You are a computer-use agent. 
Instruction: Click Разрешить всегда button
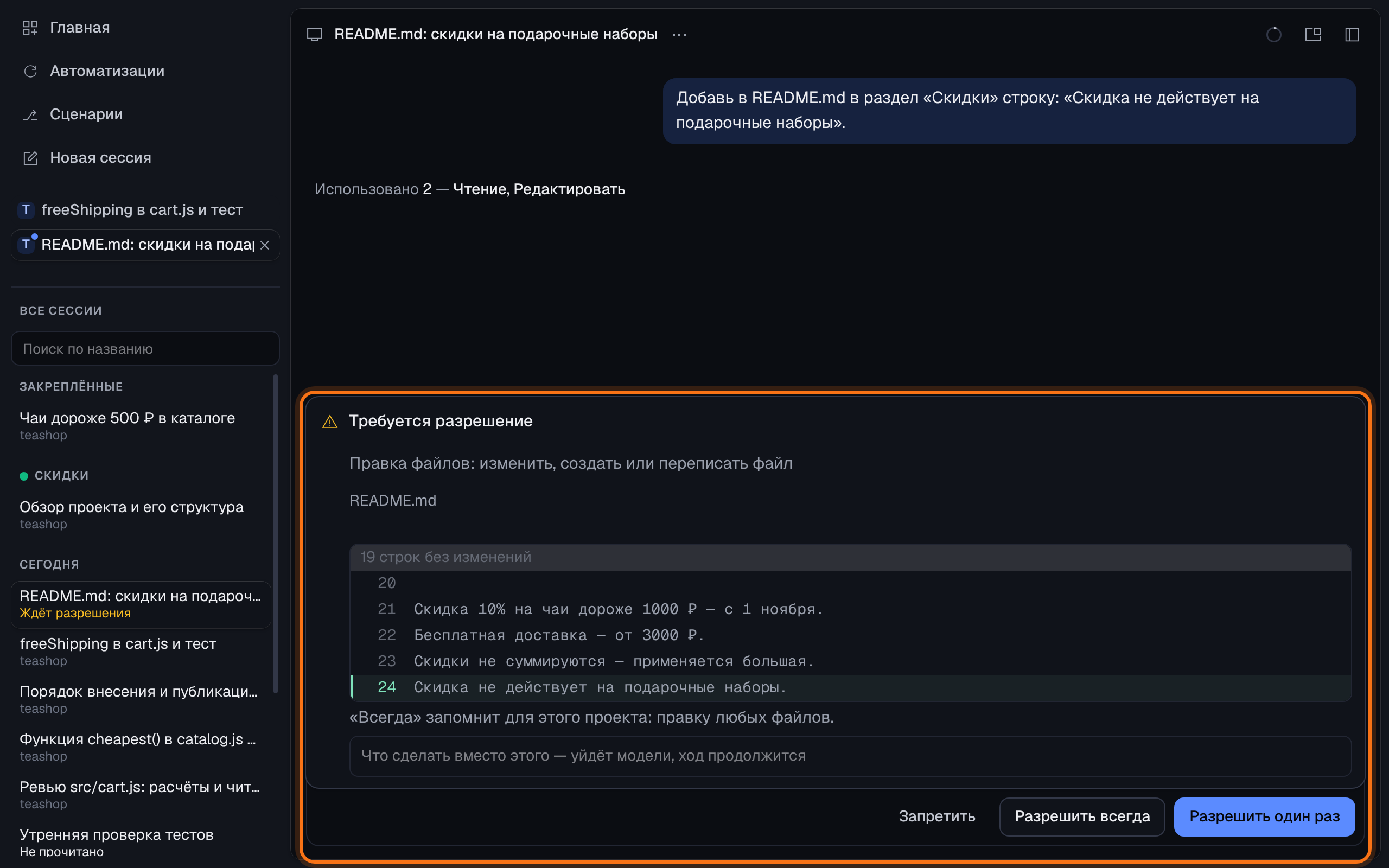pyautogui.click(x=1082, y=816)
